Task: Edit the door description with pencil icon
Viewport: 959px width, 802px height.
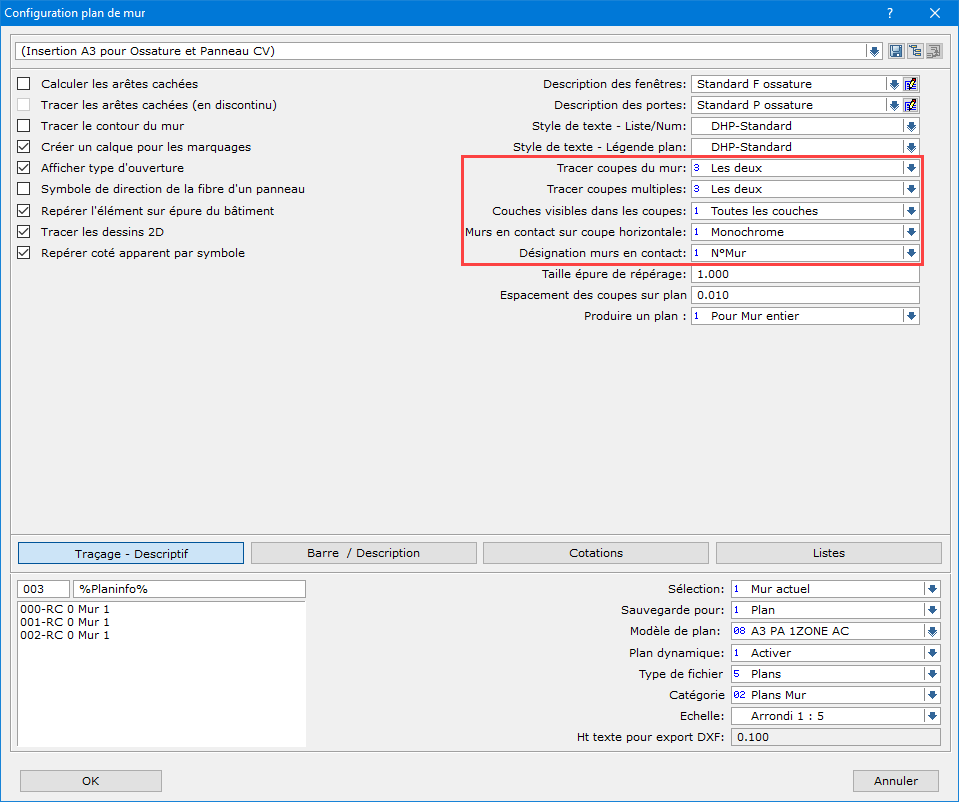Action: [x=911, y=105]
